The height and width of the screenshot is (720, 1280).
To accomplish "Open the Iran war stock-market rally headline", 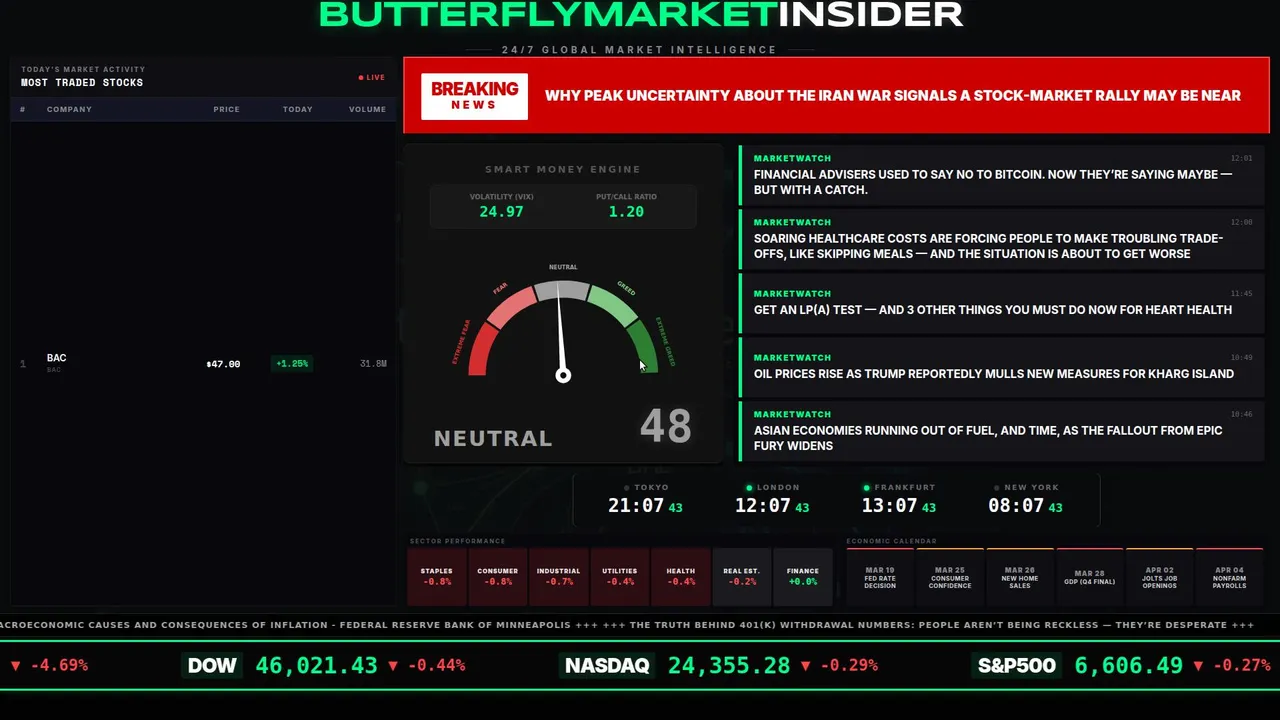I will point(892,96).
